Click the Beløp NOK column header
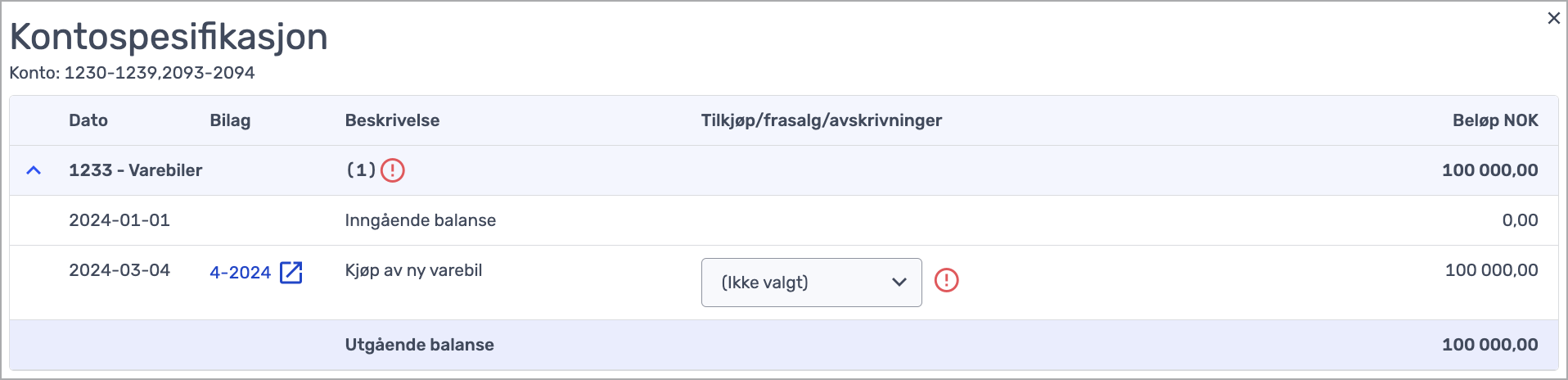 (1495, 120)
